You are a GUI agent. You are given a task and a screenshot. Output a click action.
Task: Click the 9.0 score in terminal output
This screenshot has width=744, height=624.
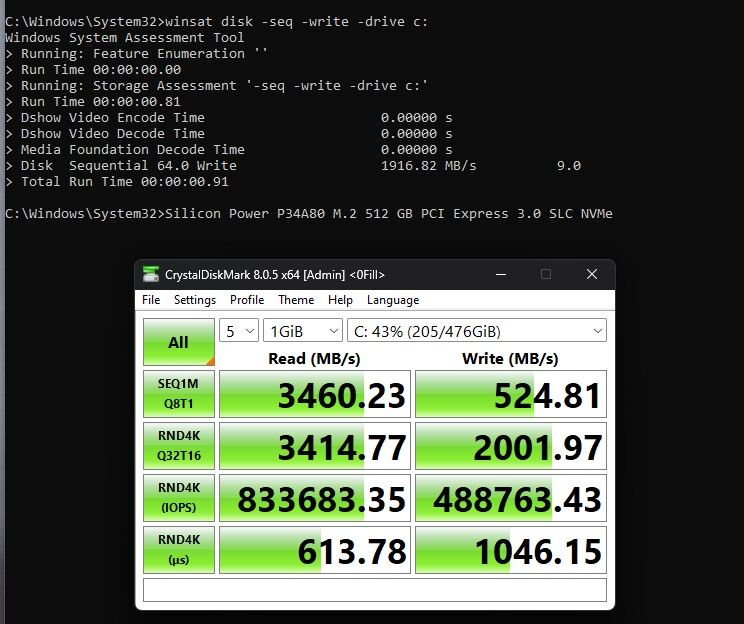tap(568, 166)
